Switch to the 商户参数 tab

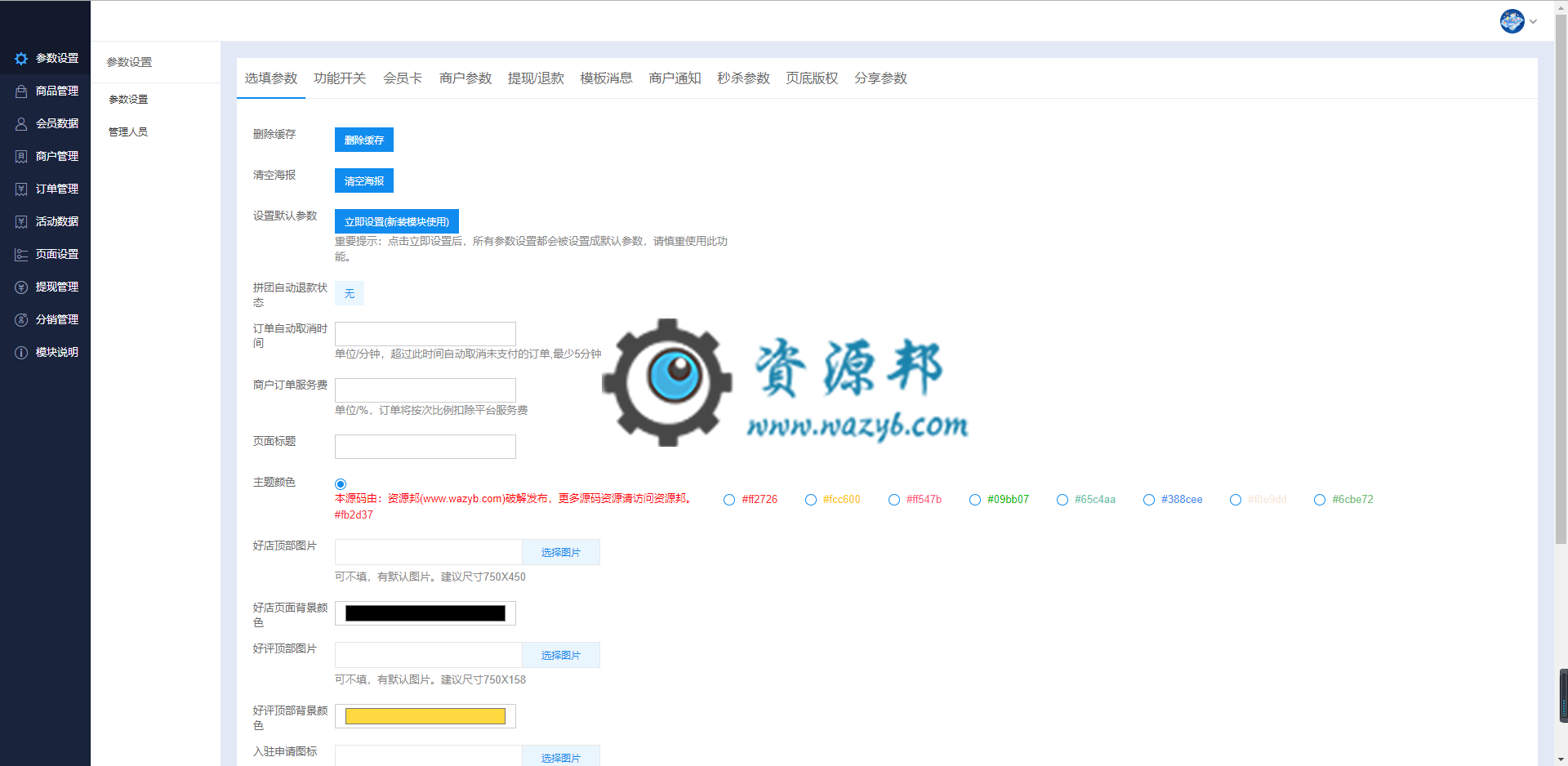pyautogui.click(x=465, y=78)
